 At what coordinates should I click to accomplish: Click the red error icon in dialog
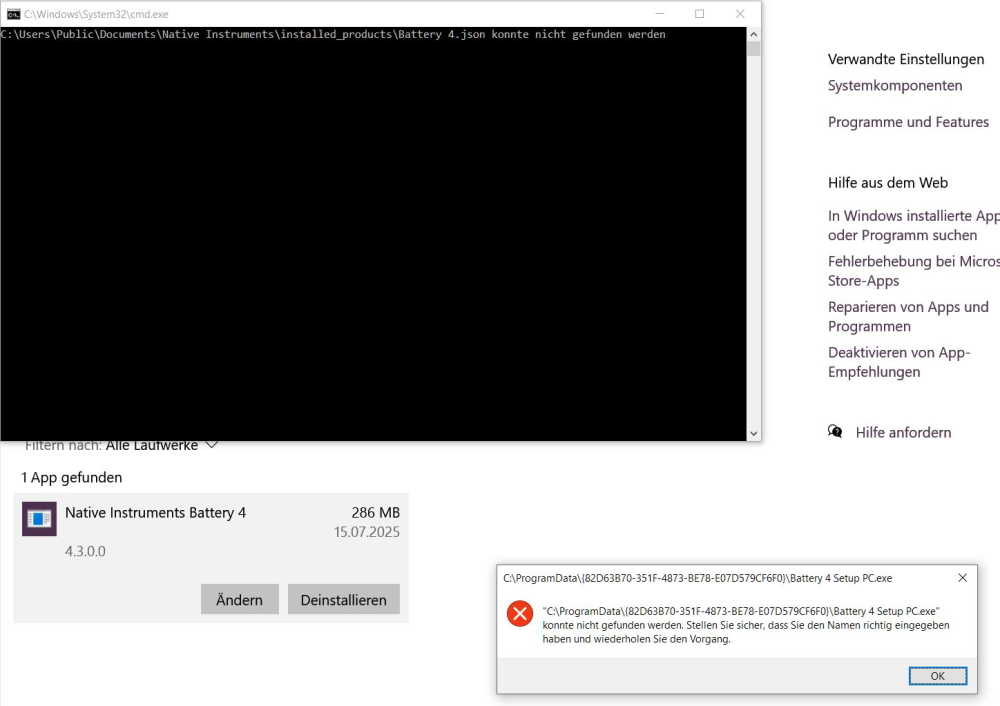coord(520,614)
